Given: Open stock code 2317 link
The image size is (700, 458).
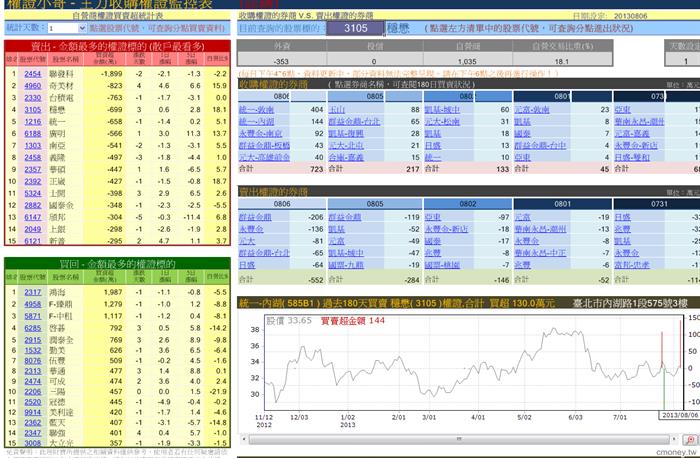Looking at the screenshot, I should click(33, 292).
